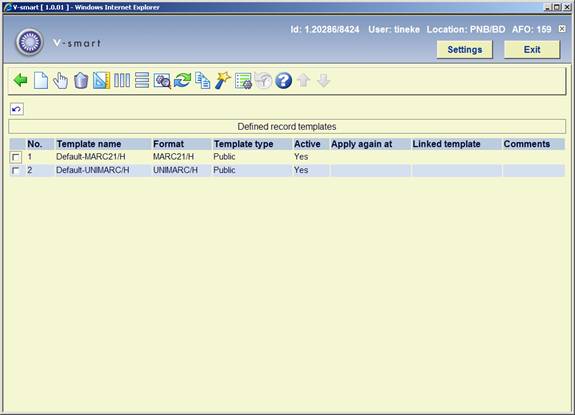Select the Default-UNIMARC/H template row
Image resolution: width=575 pixels, height=415 pixels.
(287, 170)
